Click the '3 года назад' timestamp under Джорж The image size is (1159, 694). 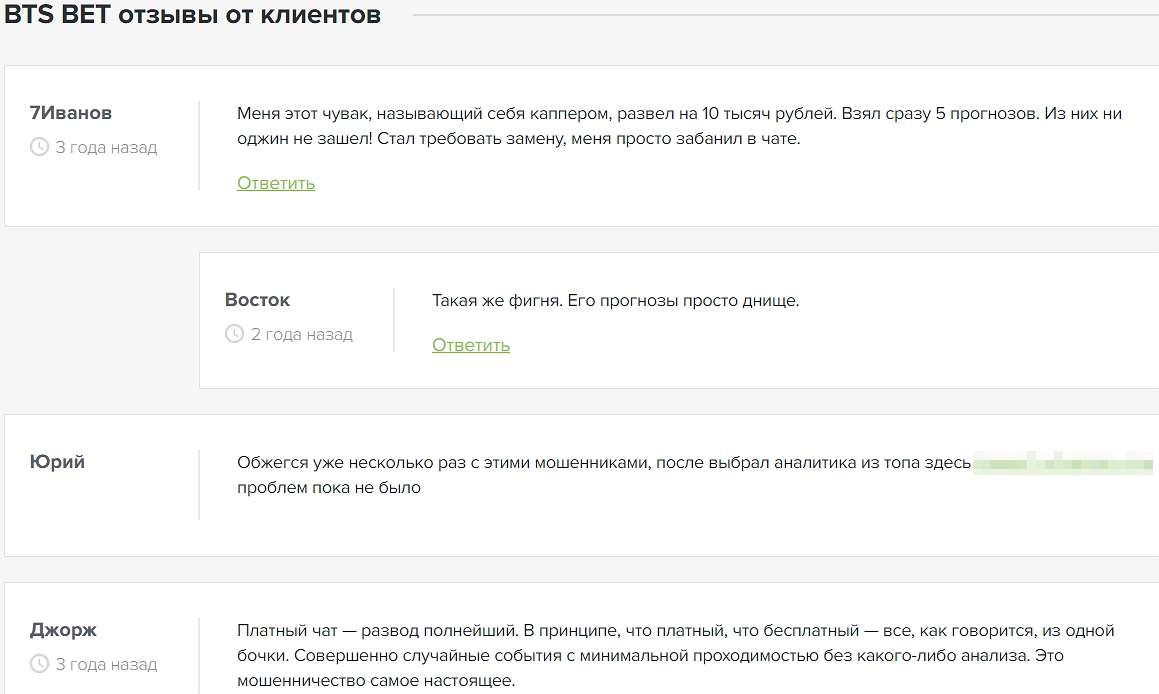(106, 664)
